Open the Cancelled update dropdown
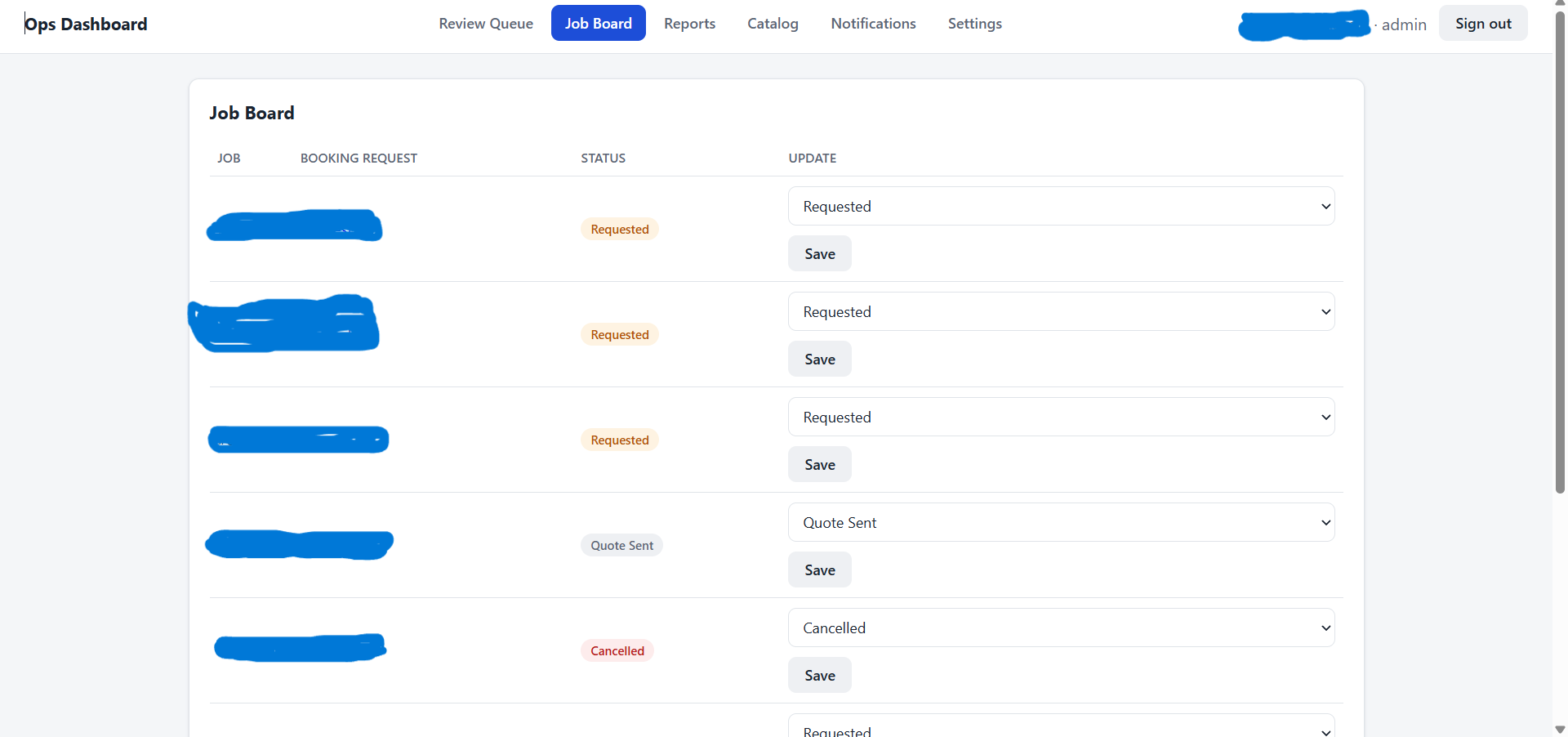The height and width of the screenshot is (737, 1568). 1061,628
